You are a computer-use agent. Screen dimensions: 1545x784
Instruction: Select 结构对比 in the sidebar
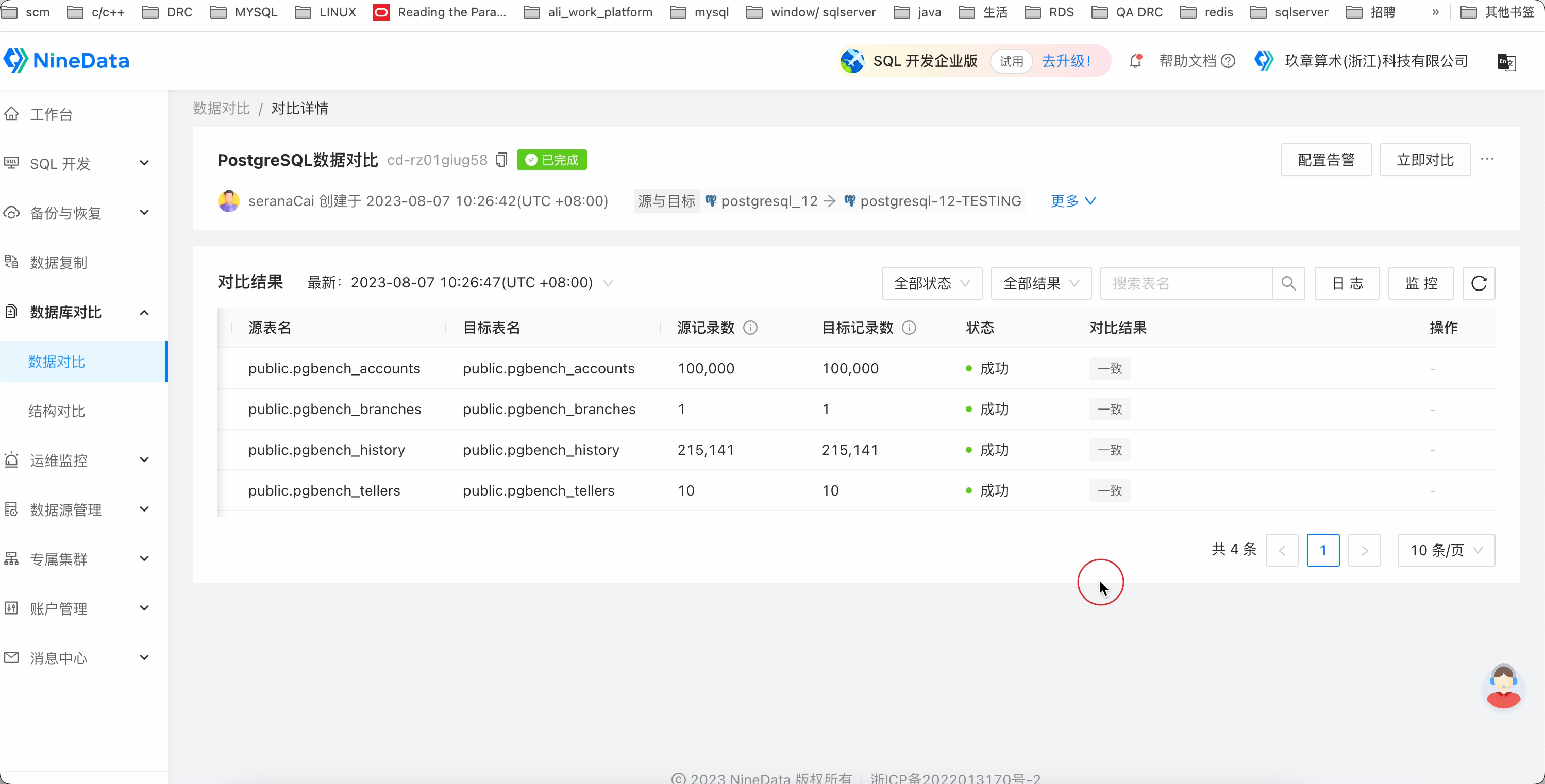pos(56,411)
